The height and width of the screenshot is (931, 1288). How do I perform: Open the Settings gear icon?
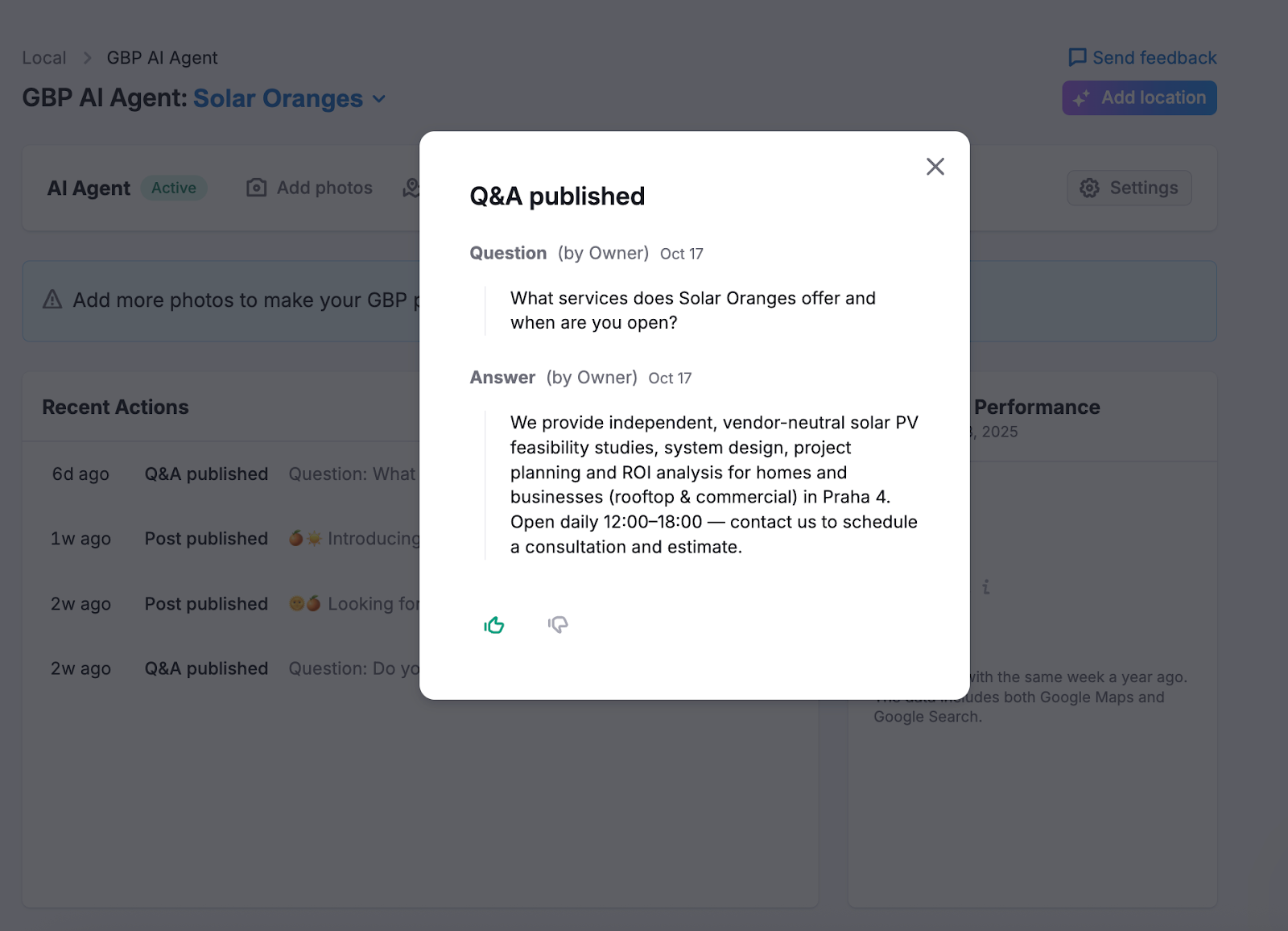click(1089, 188)
